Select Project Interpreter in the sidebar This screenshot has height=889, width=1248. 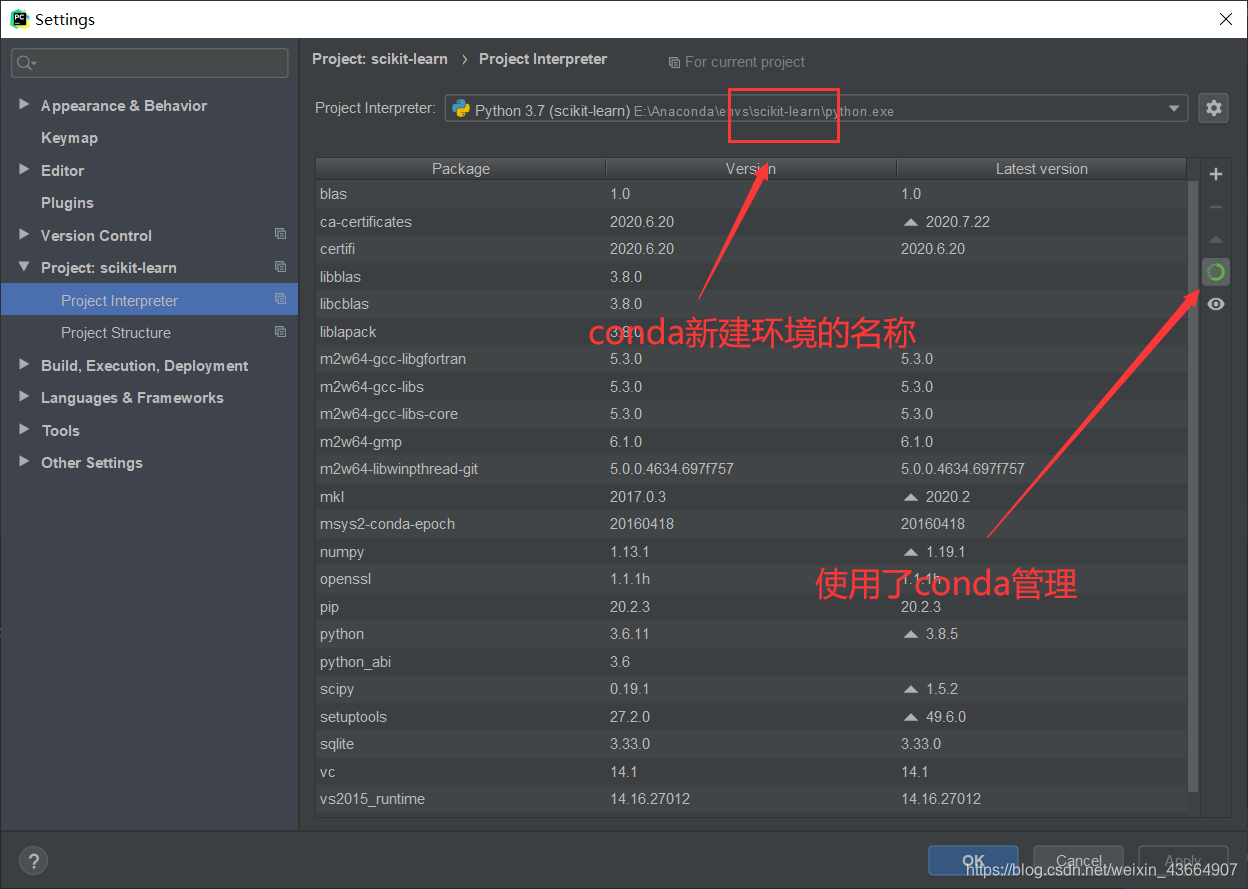149,300
